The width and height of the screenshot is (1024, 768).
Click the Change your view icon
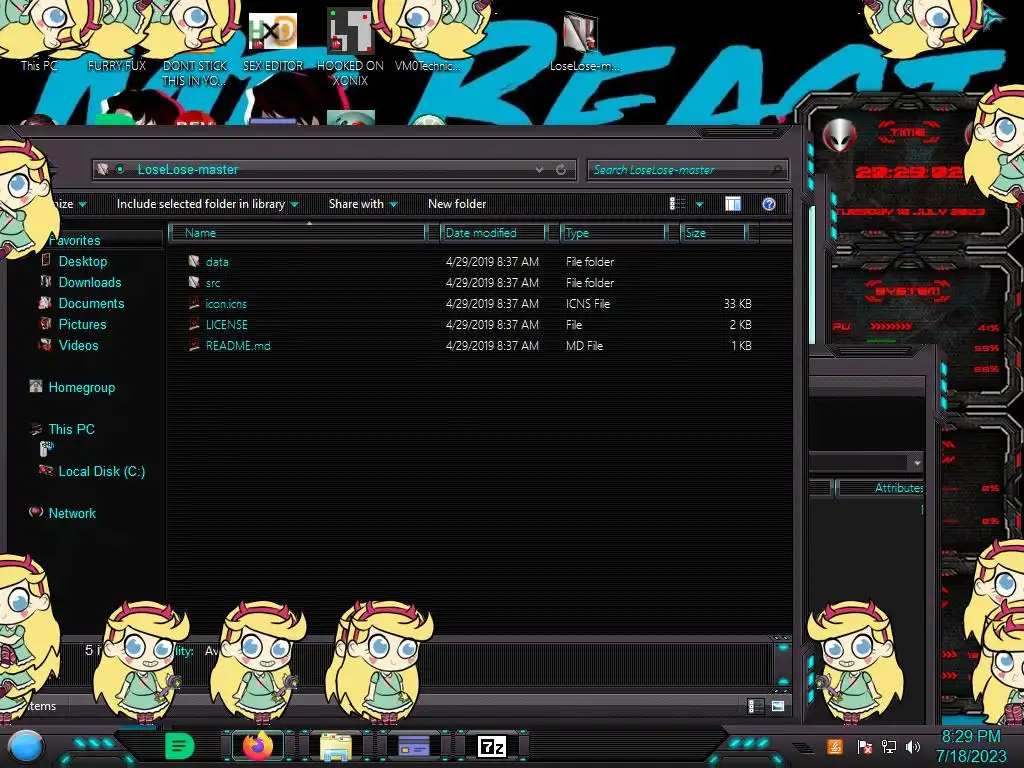[x=677, y=204]
